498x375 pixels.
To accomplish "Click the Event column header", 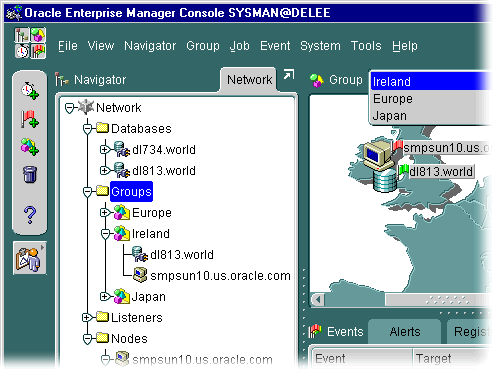I will (x=362, y=358).
